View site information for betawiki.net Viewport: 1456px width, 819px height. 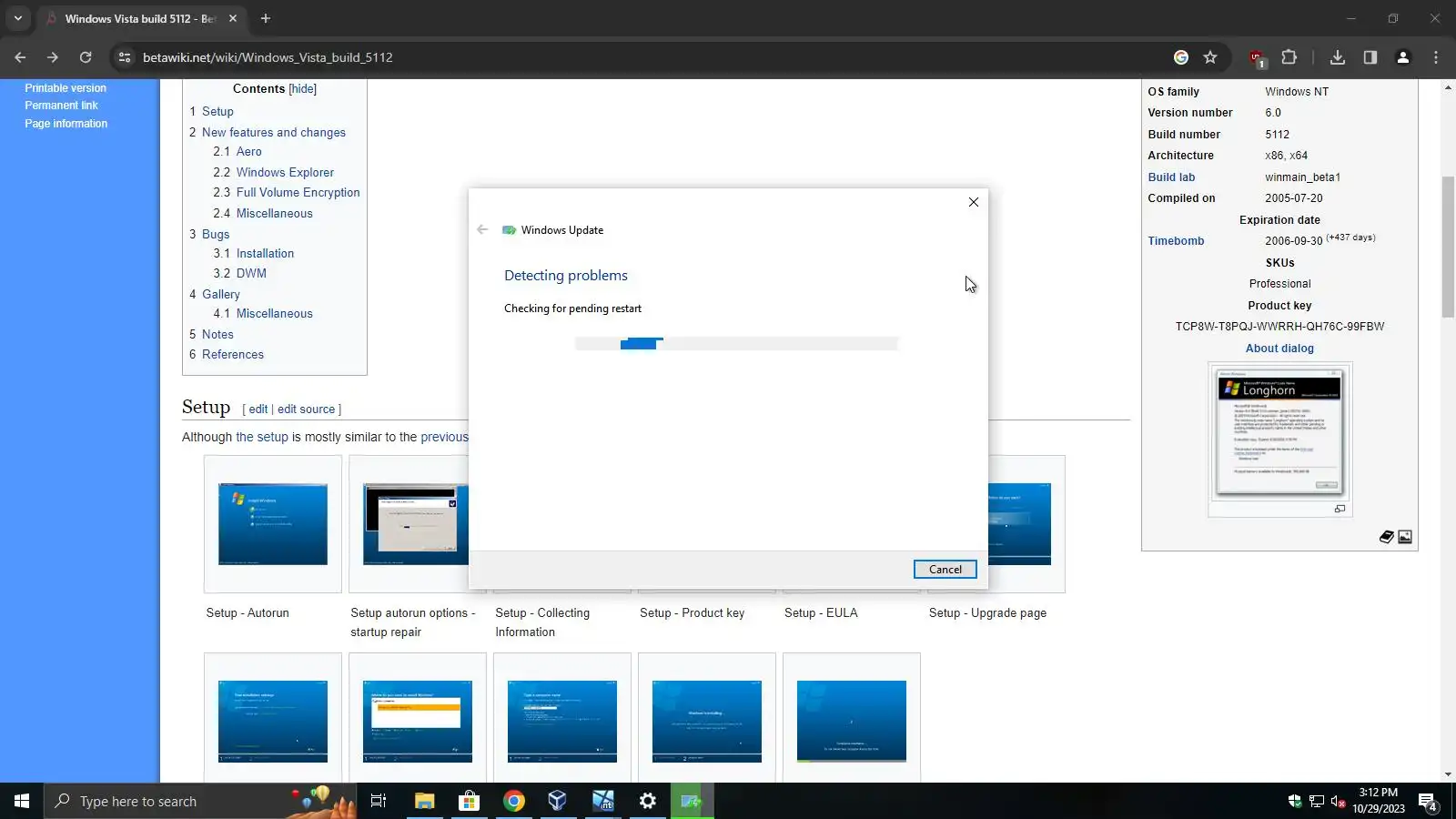pos(125,57)
